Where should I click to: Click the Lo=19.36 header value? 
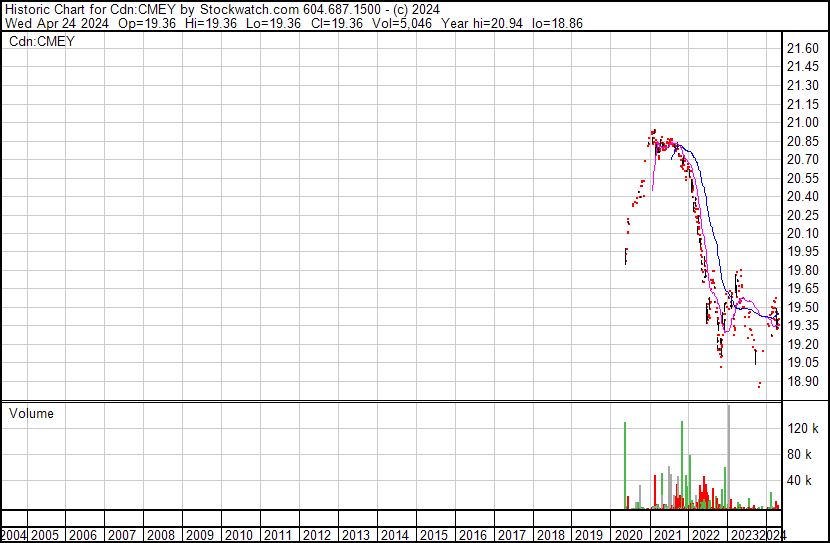273,23
